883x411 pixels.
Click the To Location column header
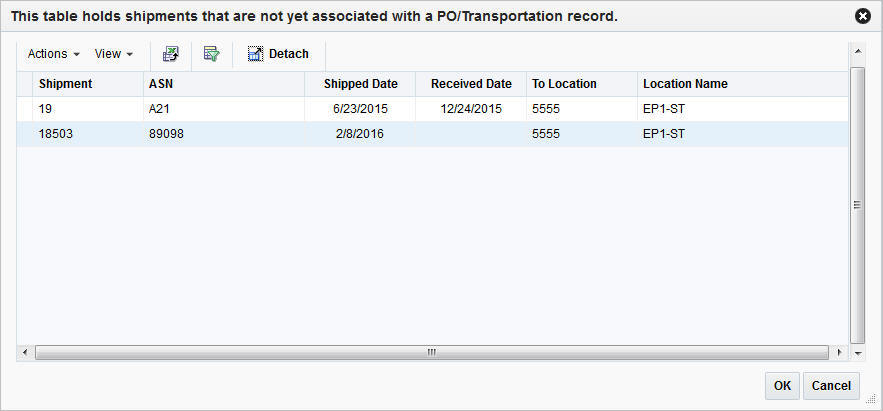(564, 84)
